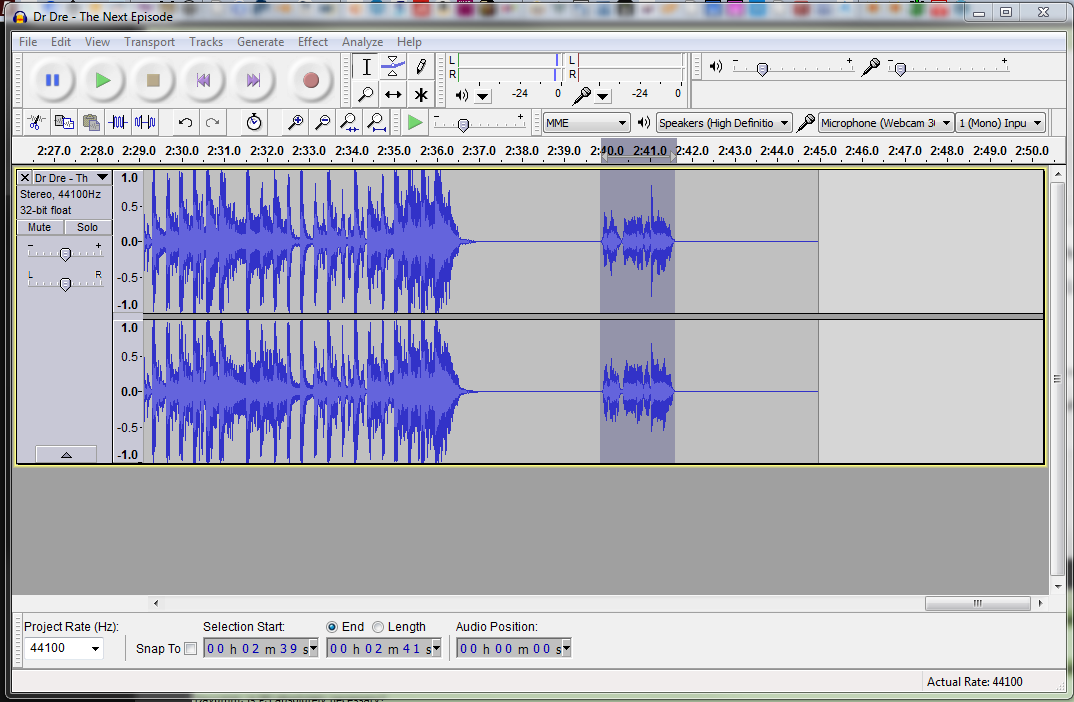This screenshot has width=1074, height=702.
Task: Click the track pan L/R slider knob
Action: [65, 284]
